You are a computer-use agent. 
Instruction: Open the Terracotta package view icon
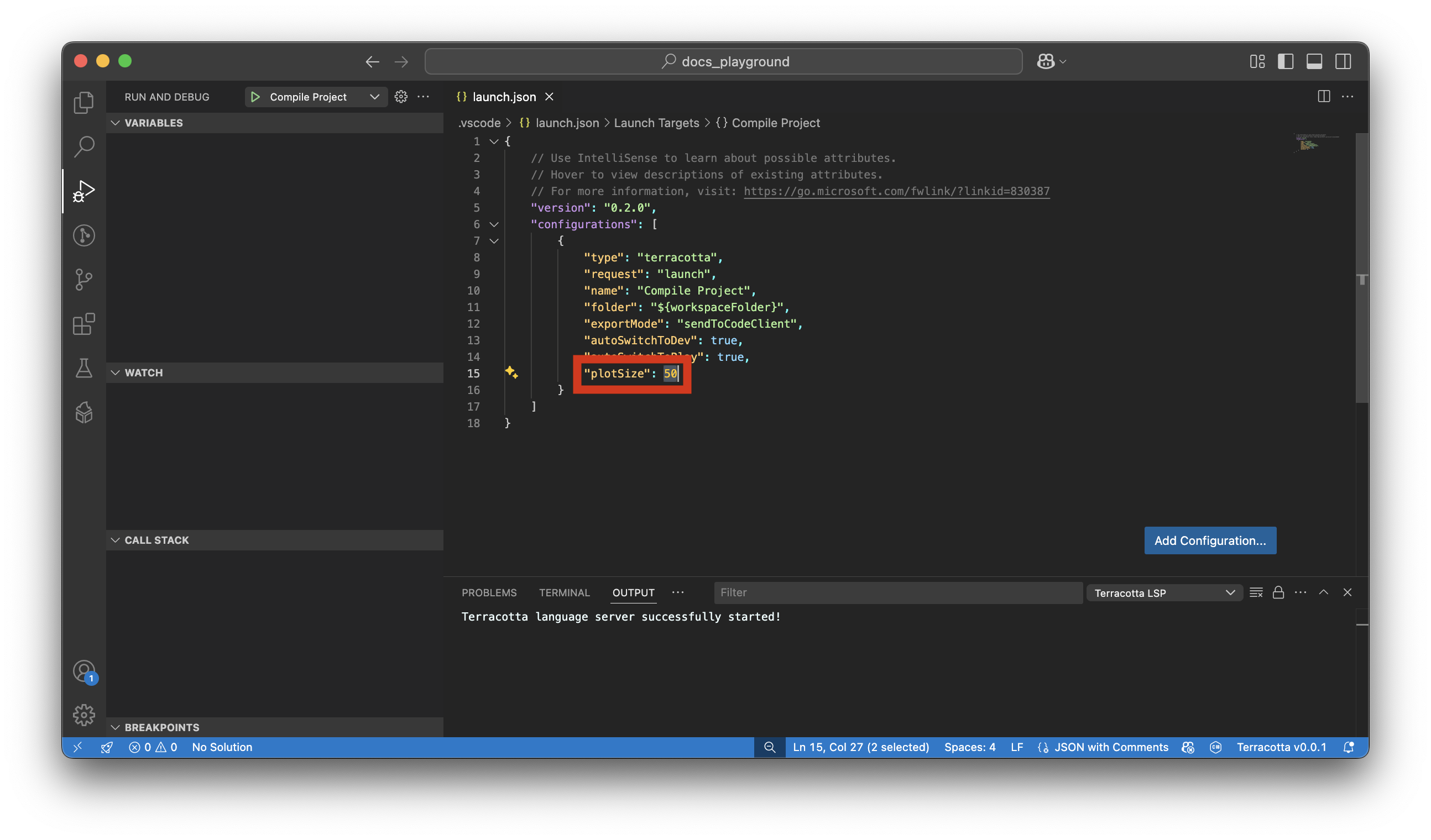pos(84,413)
